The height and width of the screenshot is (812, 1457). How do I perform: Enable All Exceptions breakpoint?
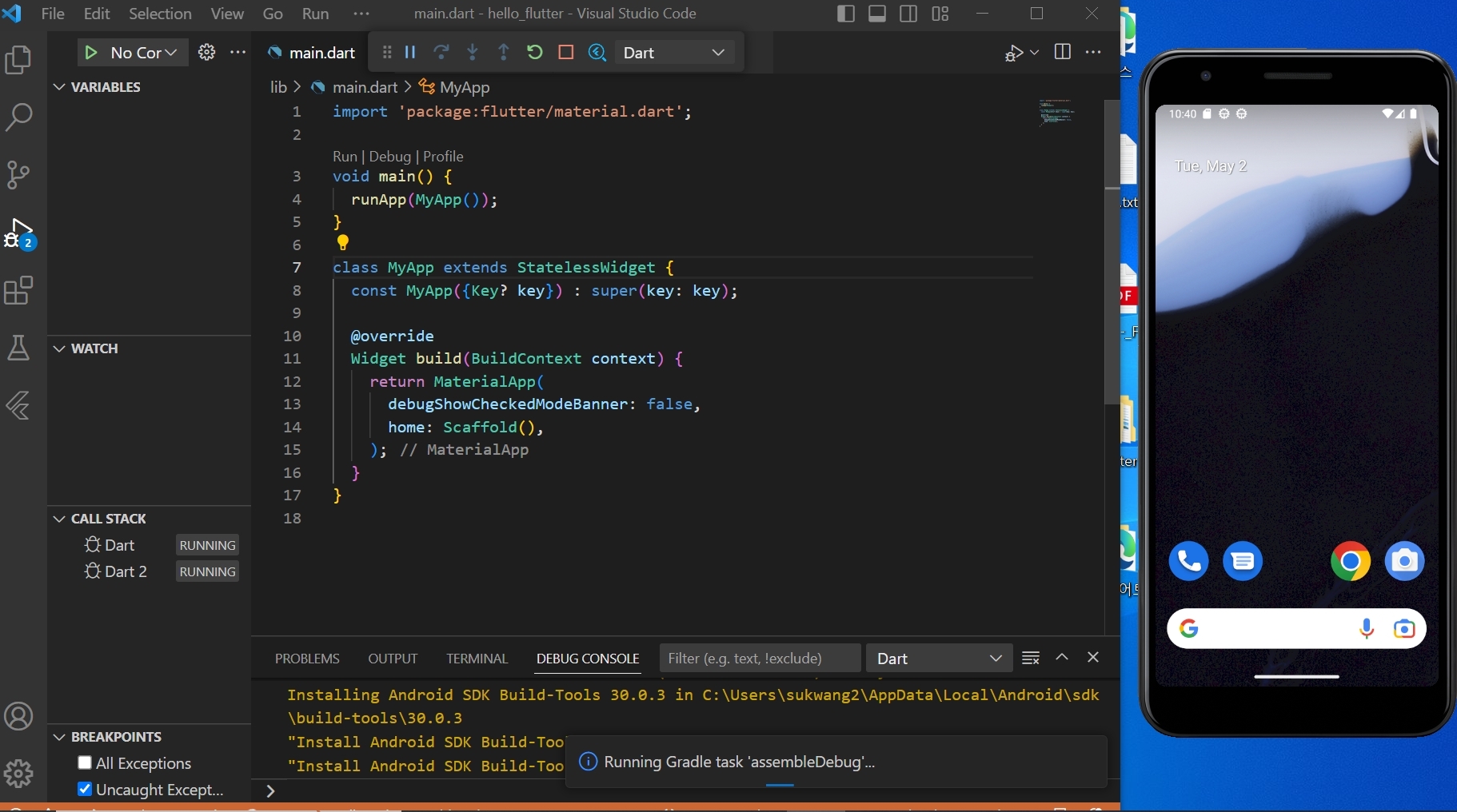click(x=85, y=762)
